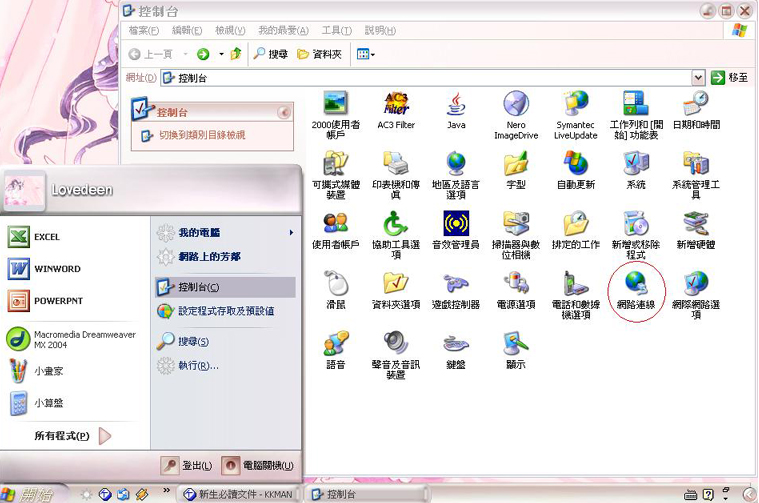Open the 工具(T) menu

coord(336,31)
